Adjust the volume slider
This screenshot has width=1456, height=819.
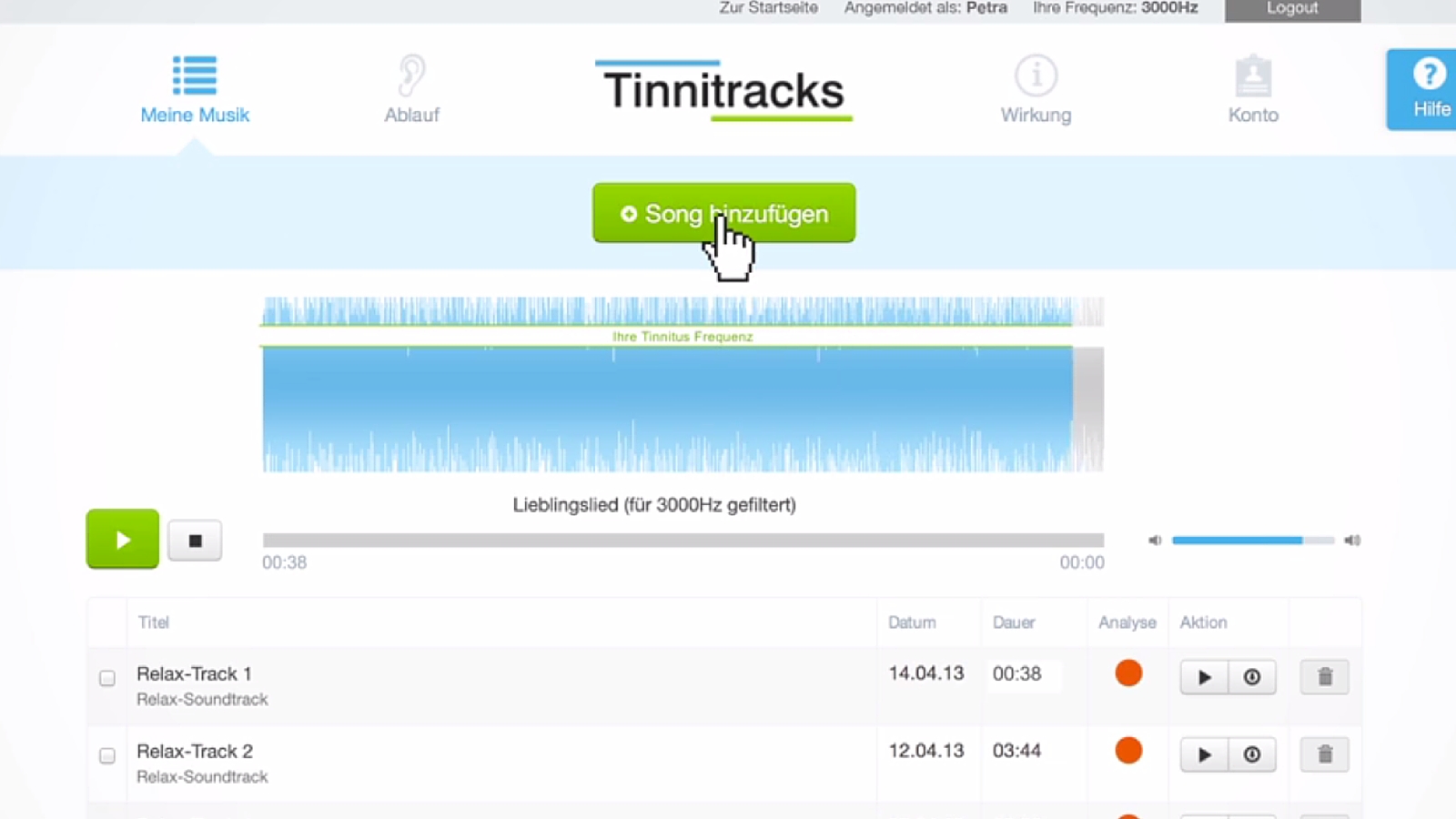point(1252,541)
